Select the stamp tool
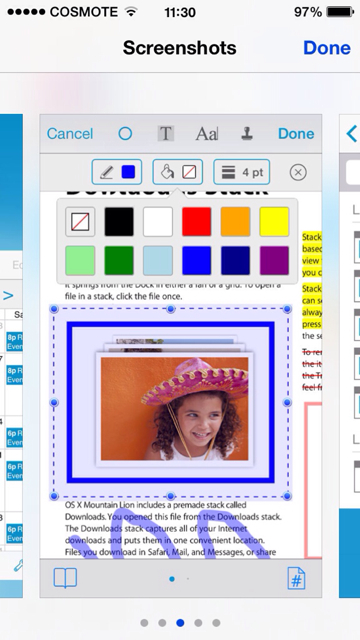360x640 pixels. click(x=247, y=133)
